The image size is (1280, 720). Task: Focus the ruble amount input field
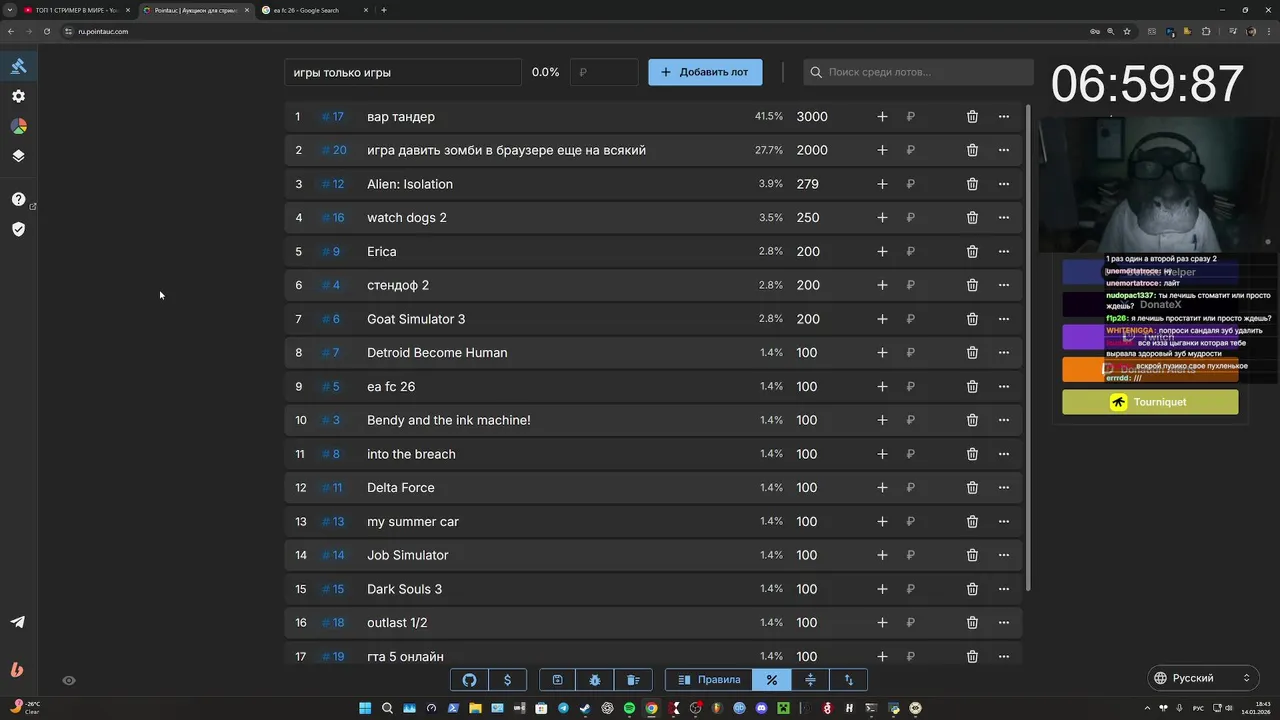pyautogui.click(x=604, y=72)
